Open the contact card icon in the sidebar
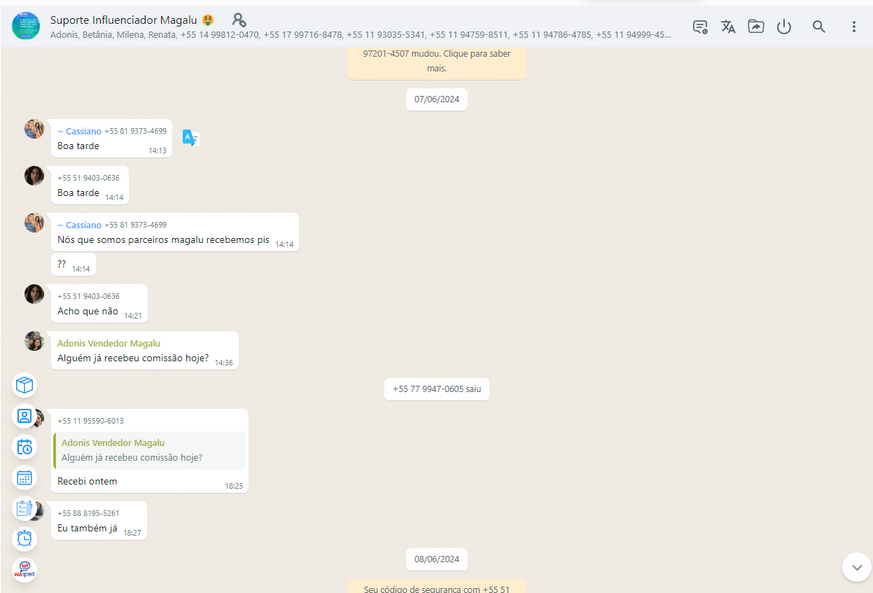Image resolution: width=873 pixels, height=593 pixels. pos(24,416)
